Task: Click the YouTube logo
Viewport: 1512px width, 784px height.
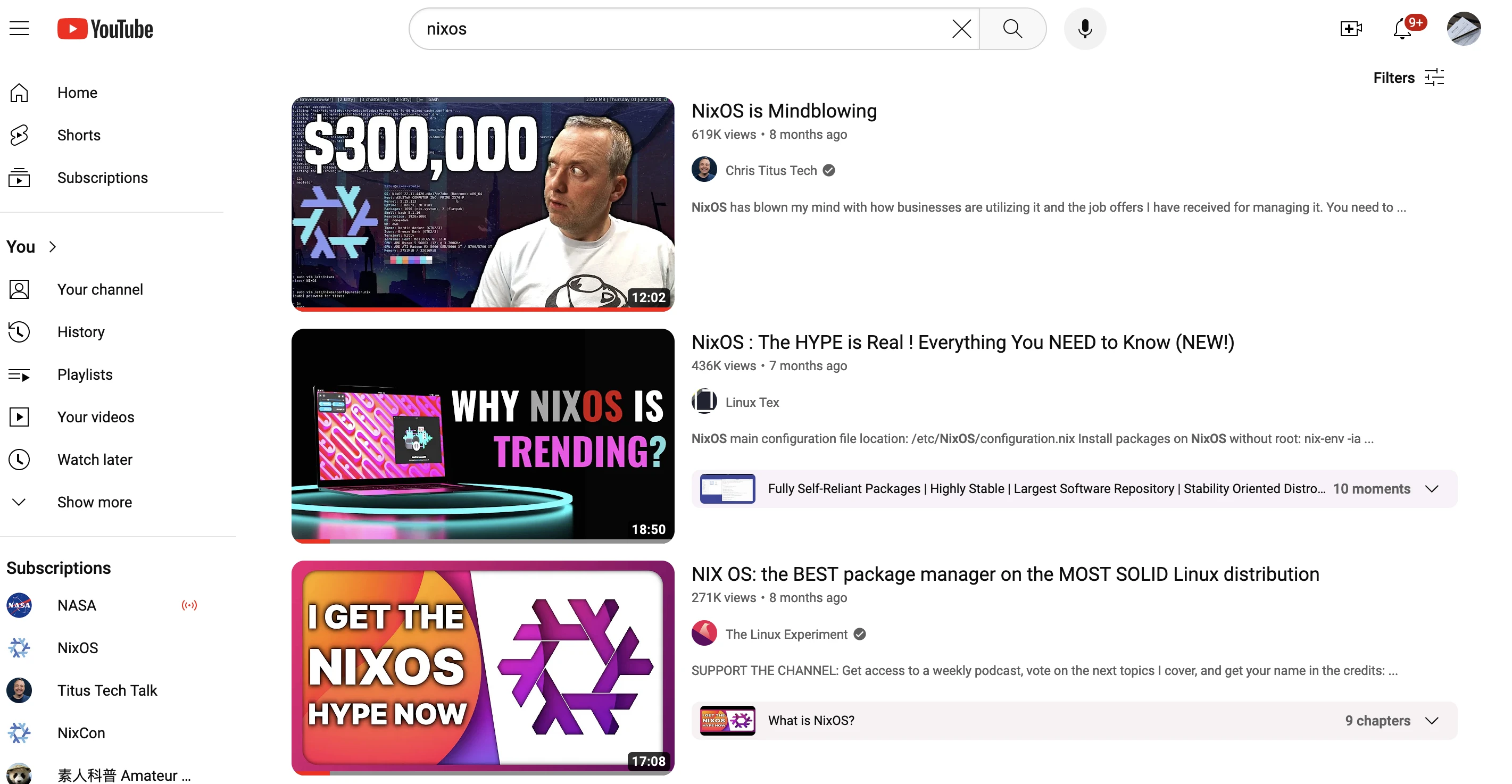Action: pyautogui.click(x=105, y=29)
